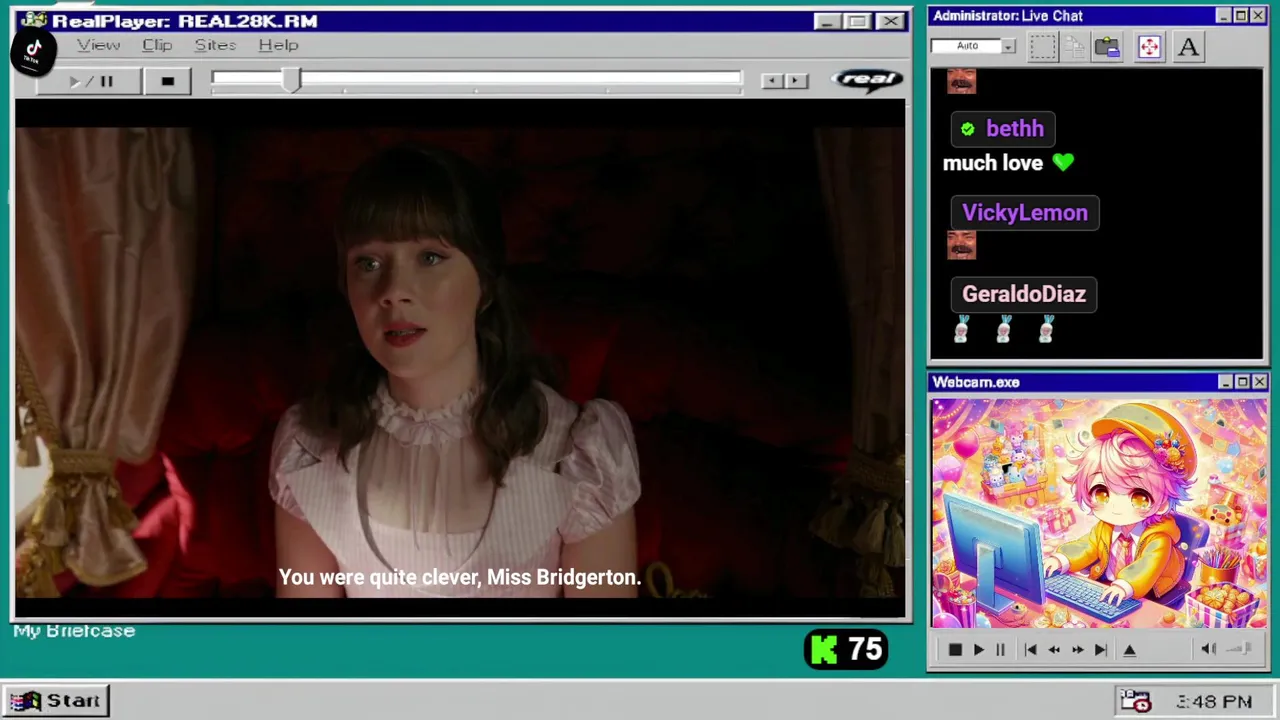The width and height of the screenshot is (1280, 720).
Task: Click the briefcase folder icon in Live Chat
Action: point(1107,47)
